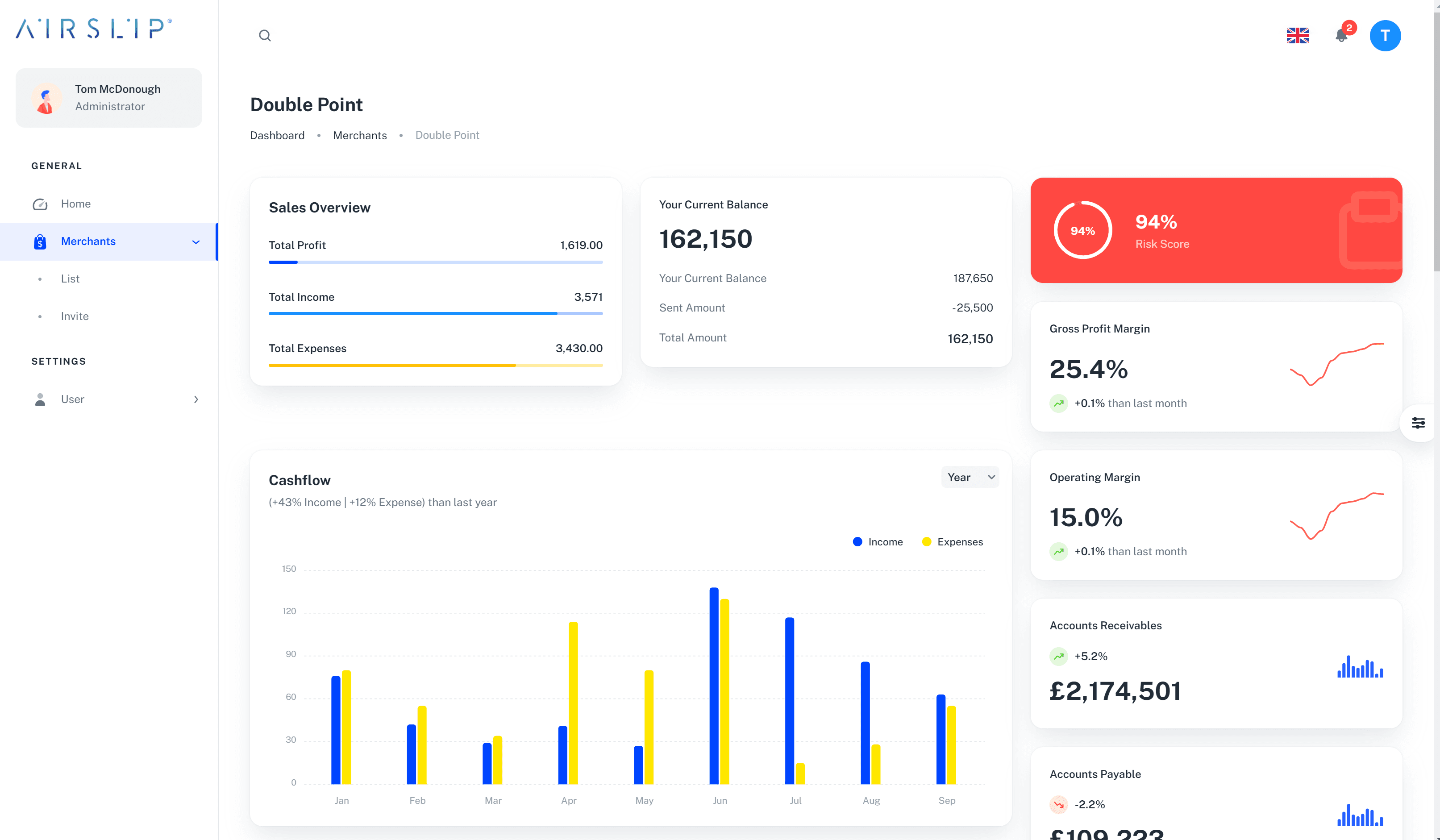
Task: Open the settings sliders side button
Action: click(1418, 423)
